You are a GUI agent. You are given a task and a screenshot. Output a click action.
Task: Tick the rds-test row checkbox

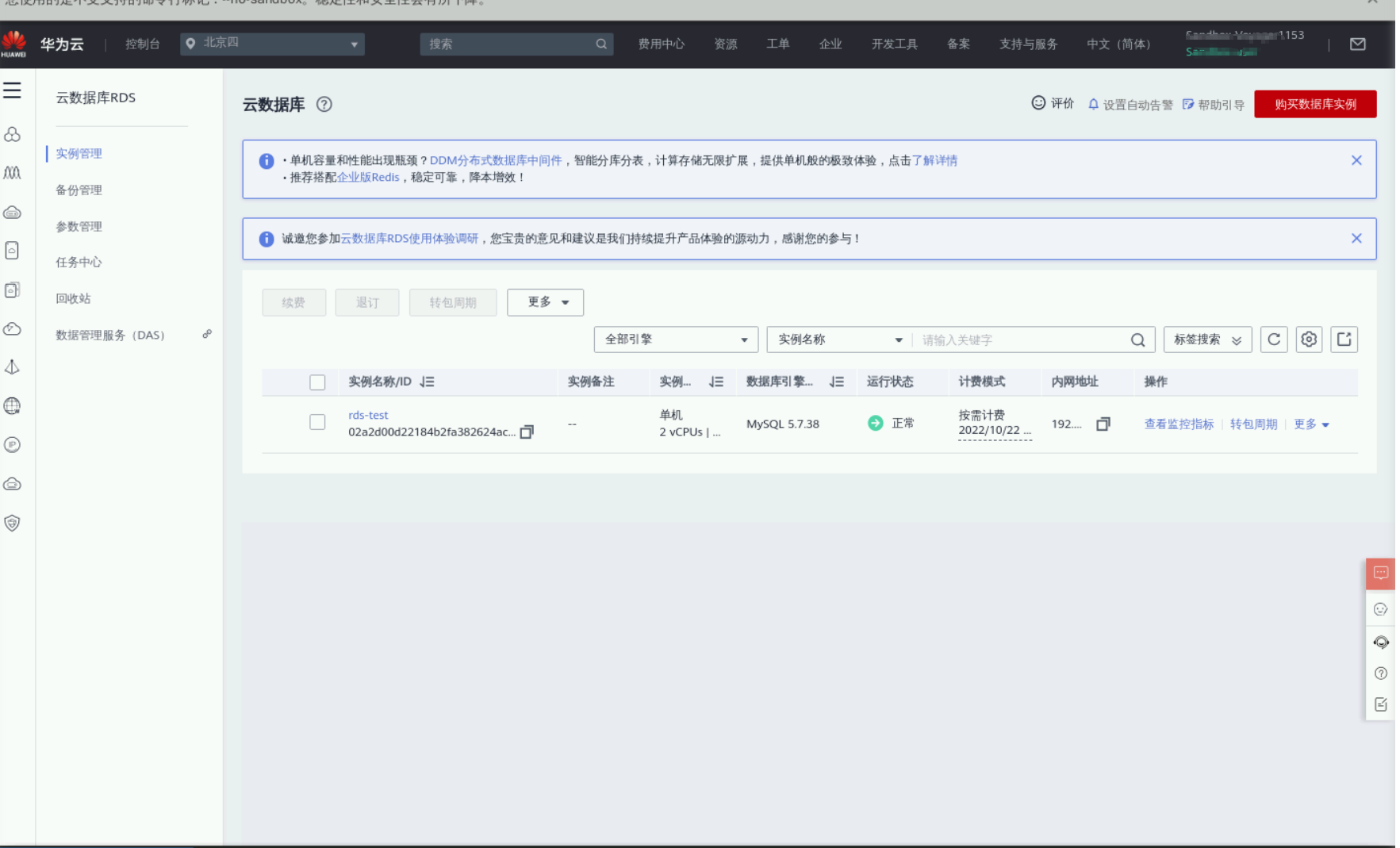point(317,422)
